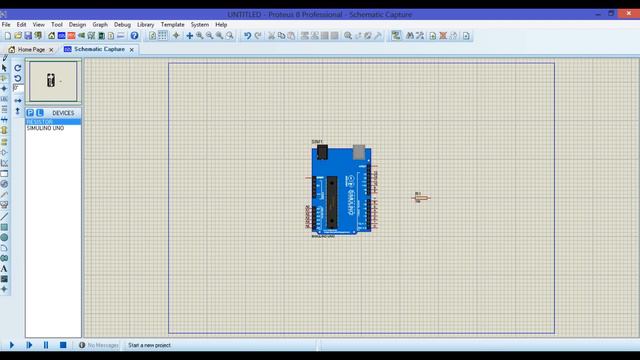Open the Graph menu
This screenshot has height=360, width=640.
point(100,25)
